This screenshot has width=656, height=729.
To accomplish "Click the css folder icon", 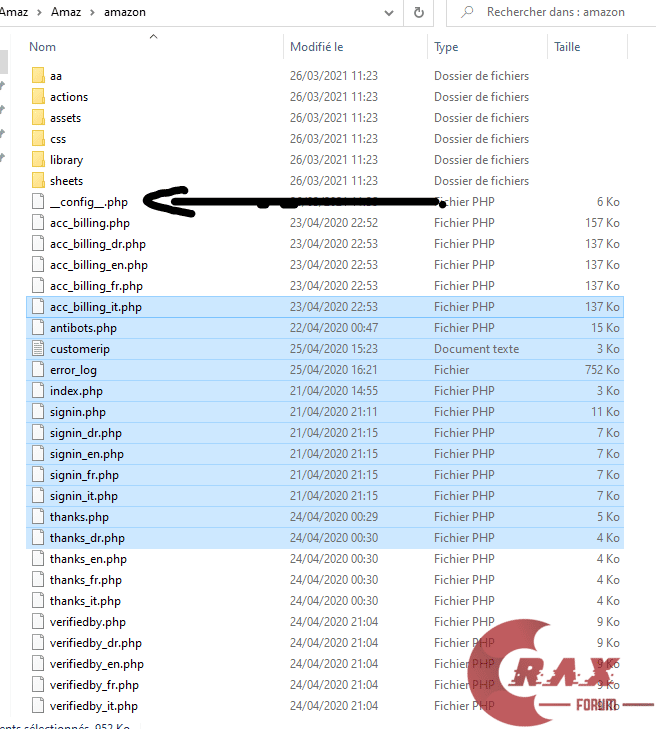I will pos(38,138).
